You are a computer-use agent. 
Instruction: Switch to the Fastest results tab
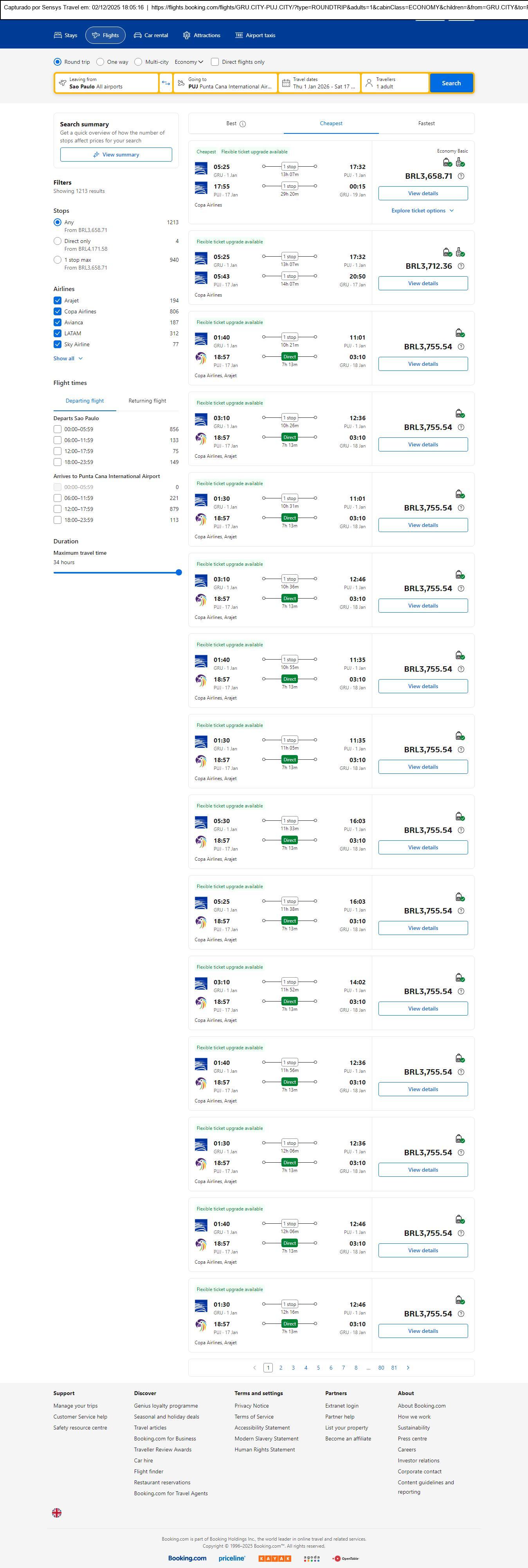(x=426, y=124)
